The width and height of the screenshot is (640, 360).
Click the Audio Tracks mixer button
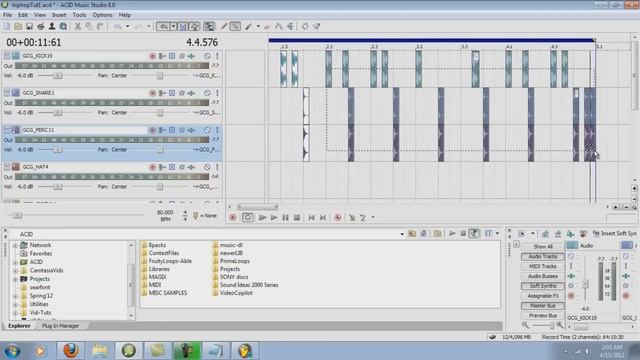tap(543, 256)
